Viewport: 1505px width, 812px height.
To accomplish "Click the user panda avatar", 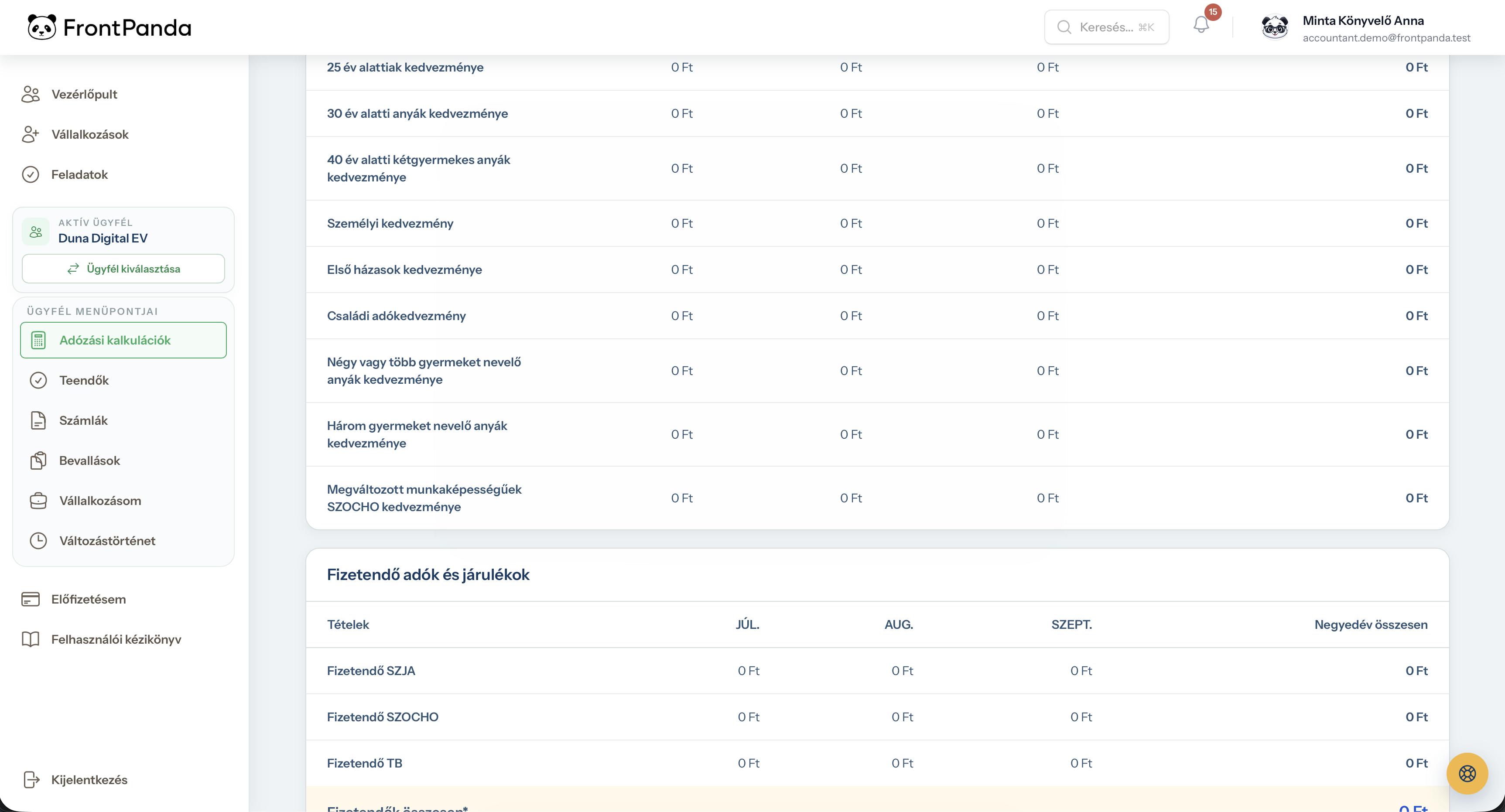I will tap(1275, 27).
